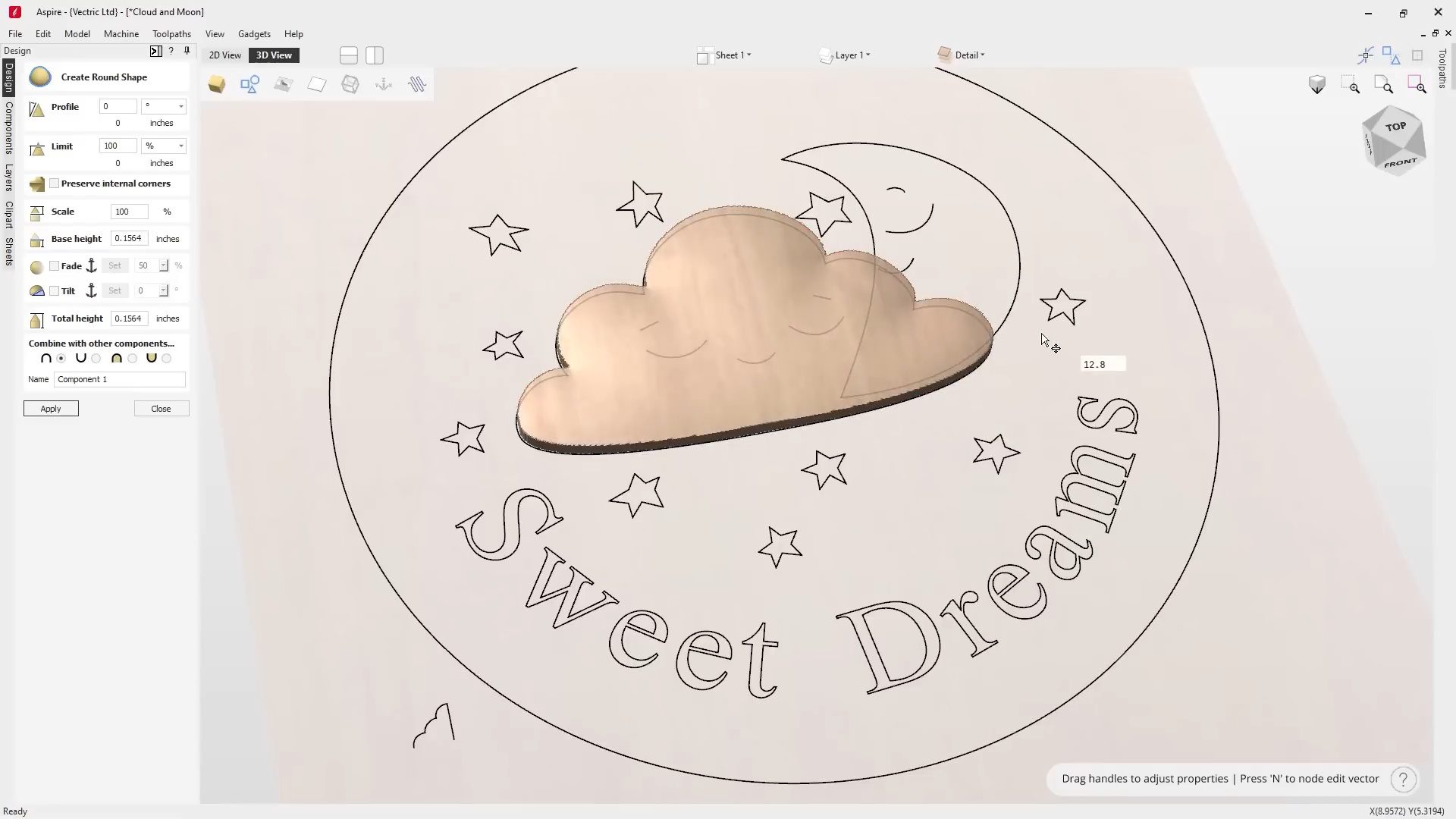Enable the Fade checkbox
Image resolution: width=1456 pixels, height=819 pixels.
[55, 266]
